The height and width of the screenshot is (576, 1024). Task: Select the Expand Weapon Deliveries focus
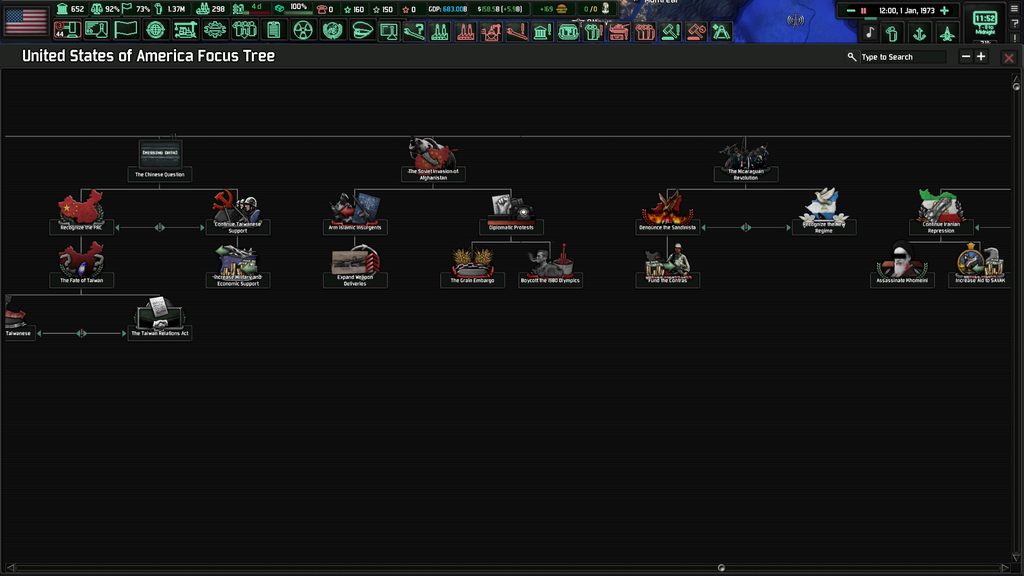point(355,265)
